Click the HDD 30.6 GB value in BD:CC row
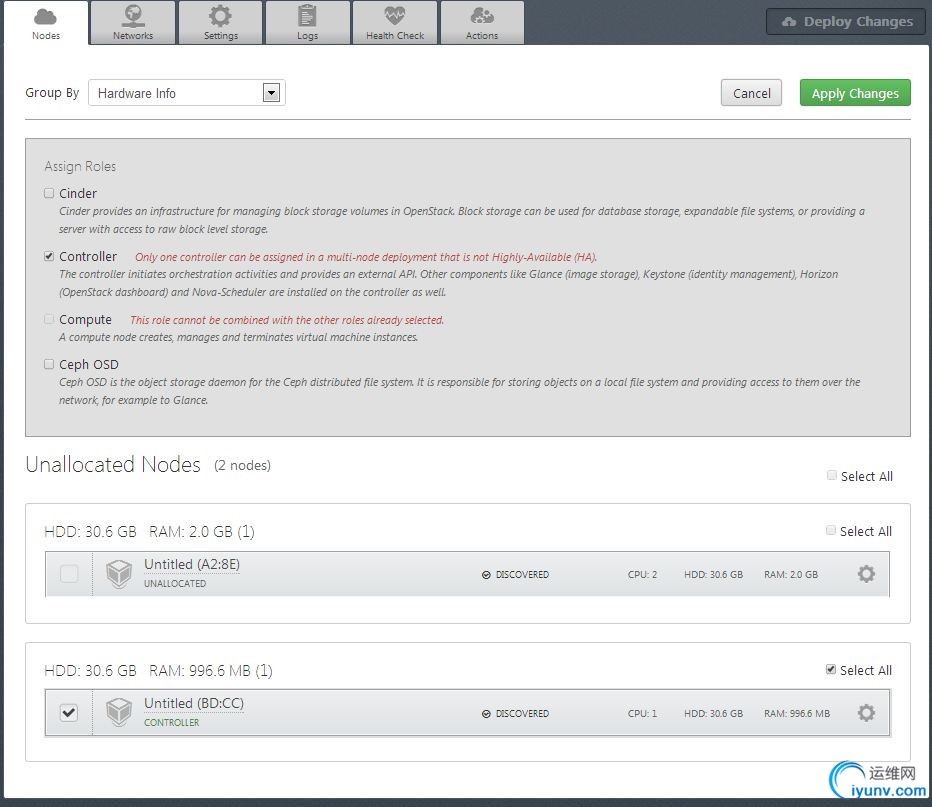932x807 pixels. click(713, 714)
